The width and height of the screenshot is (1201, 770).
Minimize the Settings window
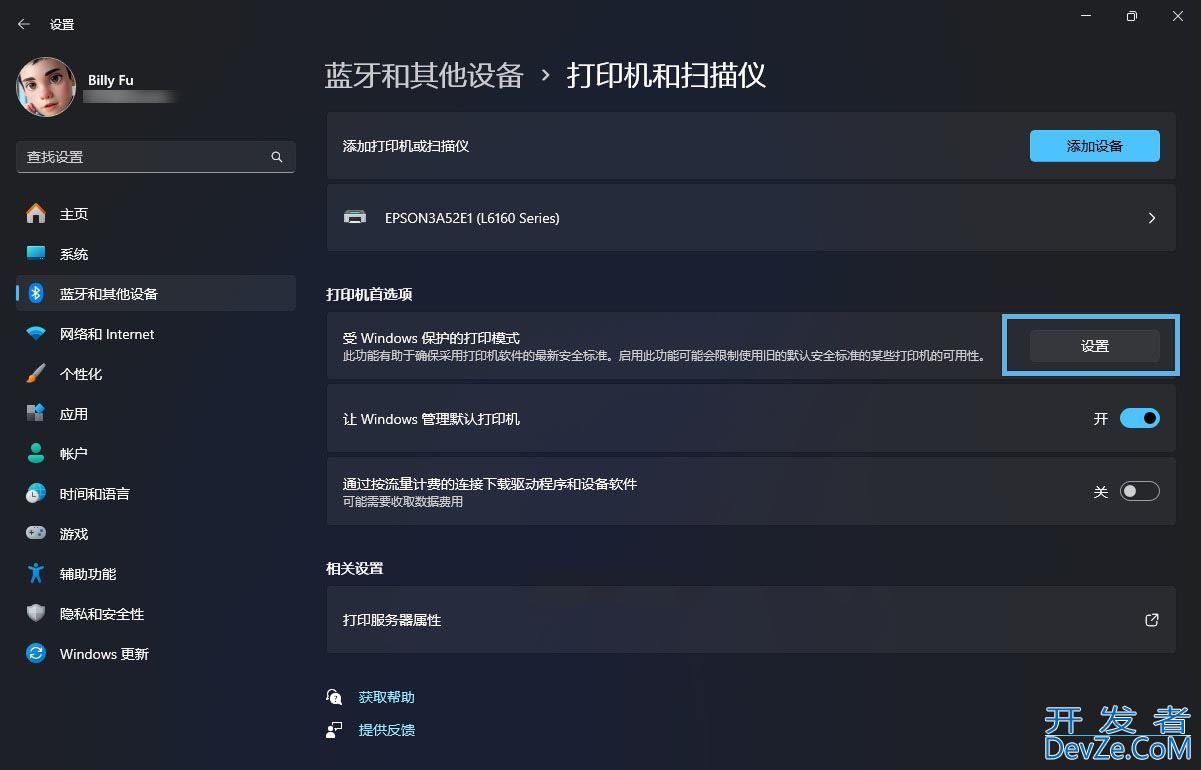click(1085, 16)
